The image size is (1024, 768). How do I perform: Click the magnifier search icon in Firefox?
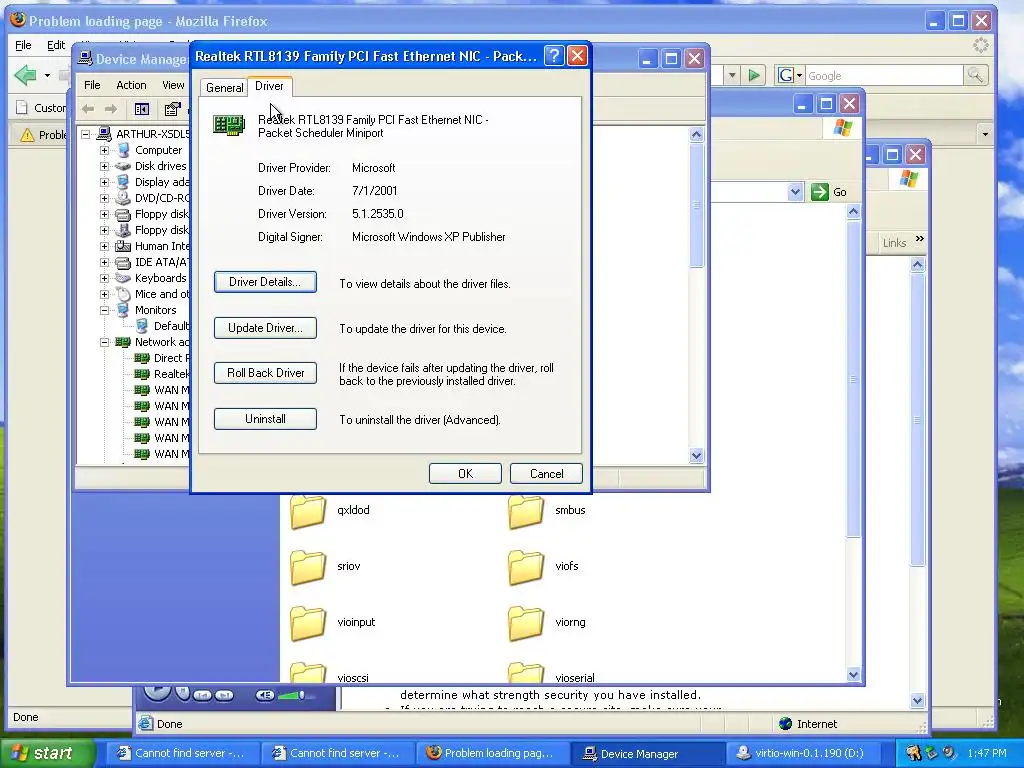click(x=975, y=76)
